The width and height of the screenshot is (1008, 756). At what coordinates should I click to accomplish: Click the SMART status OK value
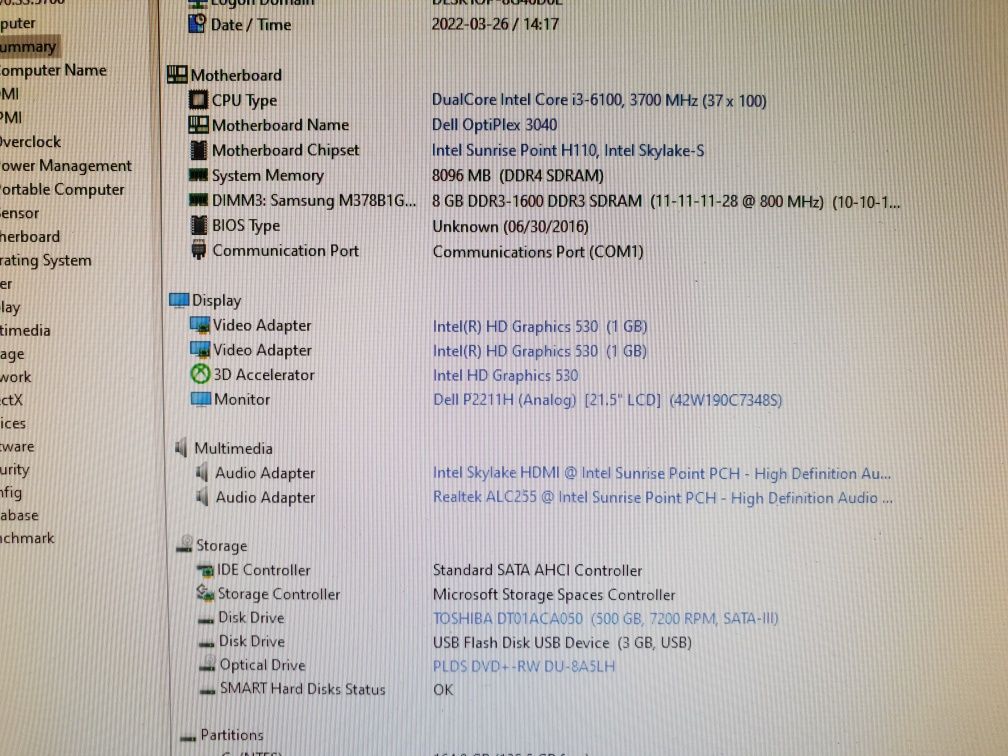tap(443, 690)
